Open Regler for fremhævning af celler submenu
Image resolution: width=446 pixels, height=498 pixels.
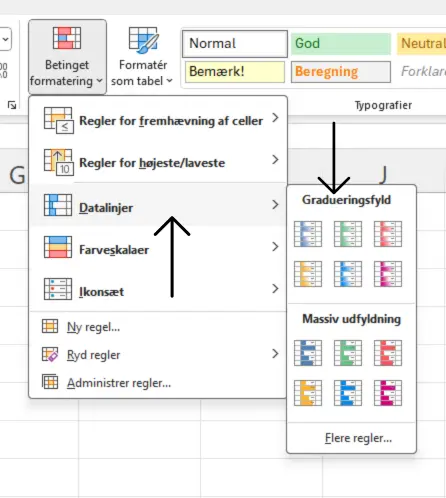(159, 120)
